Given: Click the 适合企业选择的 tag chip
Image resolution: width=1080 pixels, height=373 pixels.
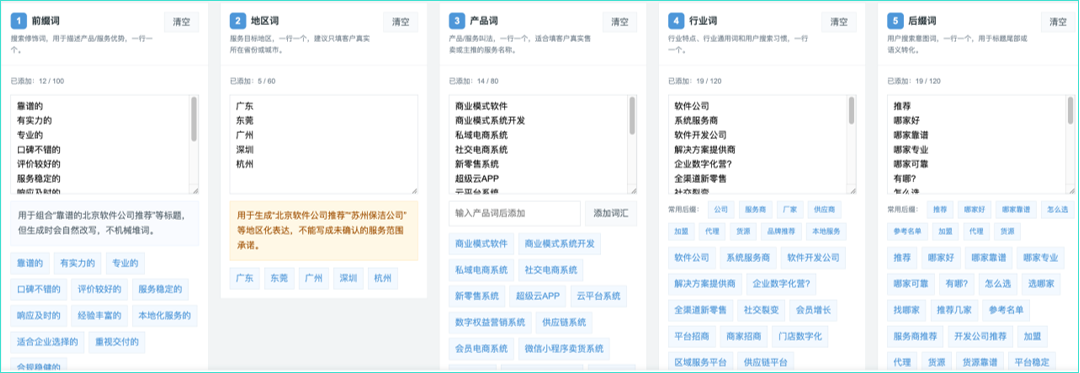Looking at the screenshot, I should coord(48,342).
